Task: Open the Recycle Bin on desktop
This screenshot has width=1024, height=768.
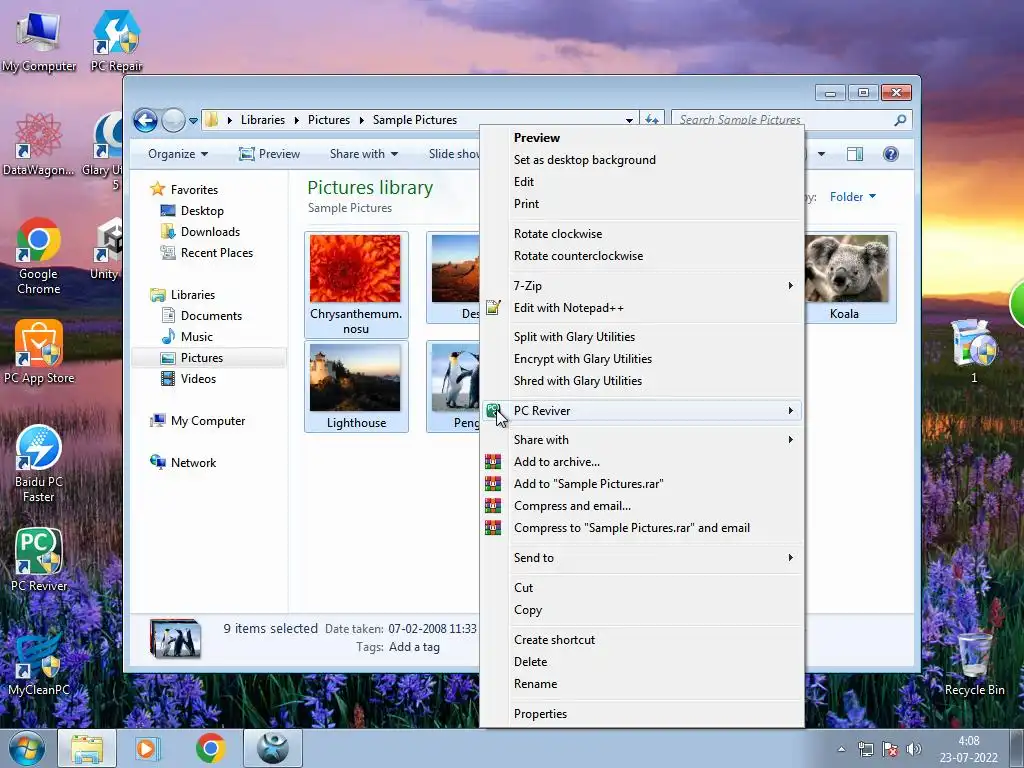Action: (x=974, y=664)
